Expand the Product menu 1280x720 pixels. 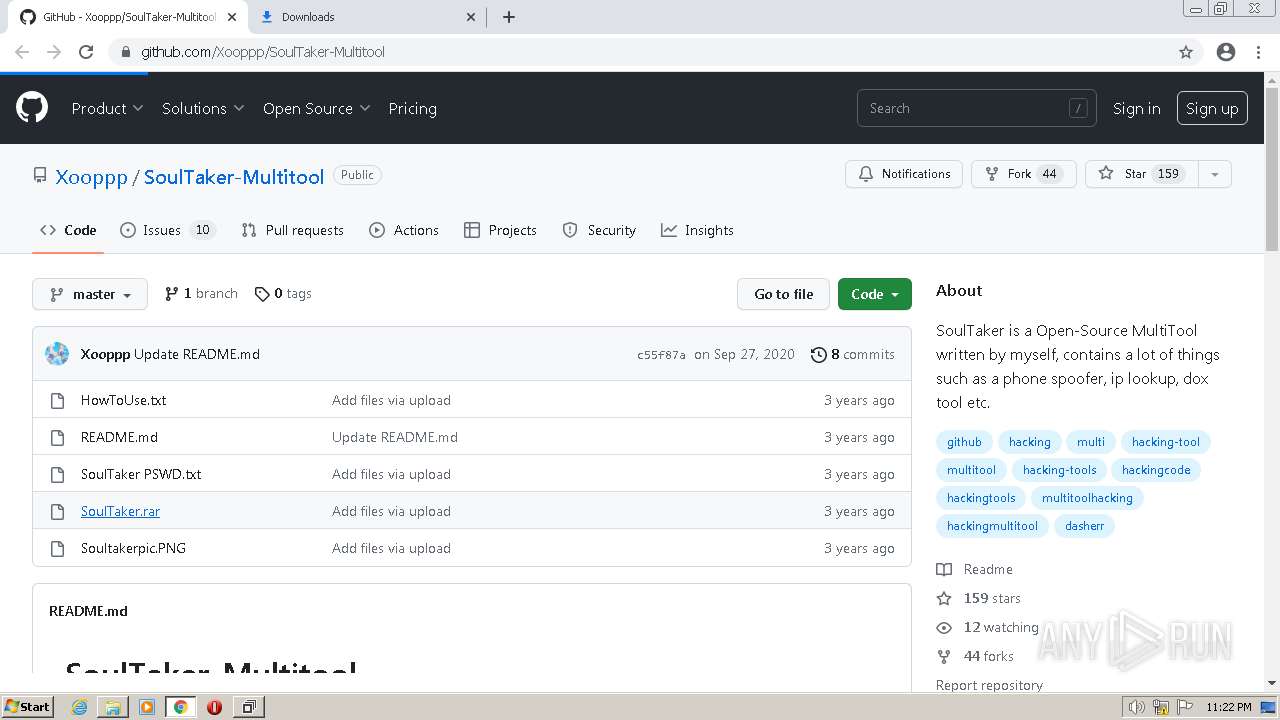pos(107,108)
